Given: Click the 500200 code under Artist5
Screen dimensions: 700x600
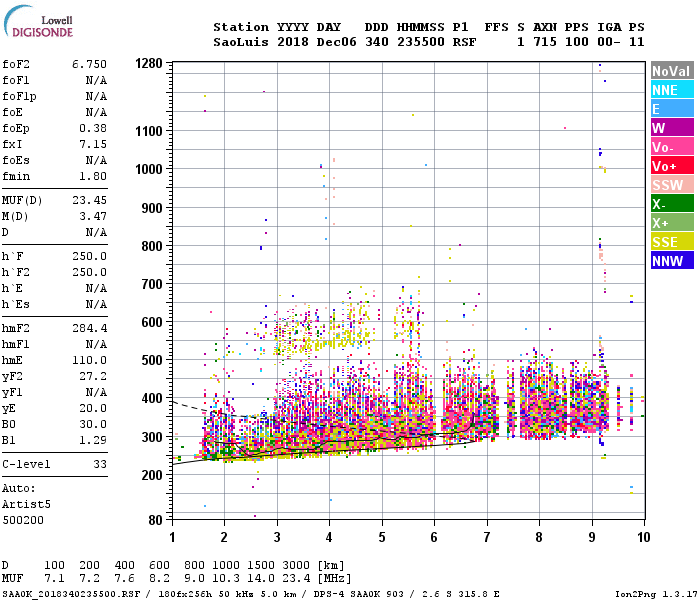Looking at the screenshot, I should tap(23, 520).
